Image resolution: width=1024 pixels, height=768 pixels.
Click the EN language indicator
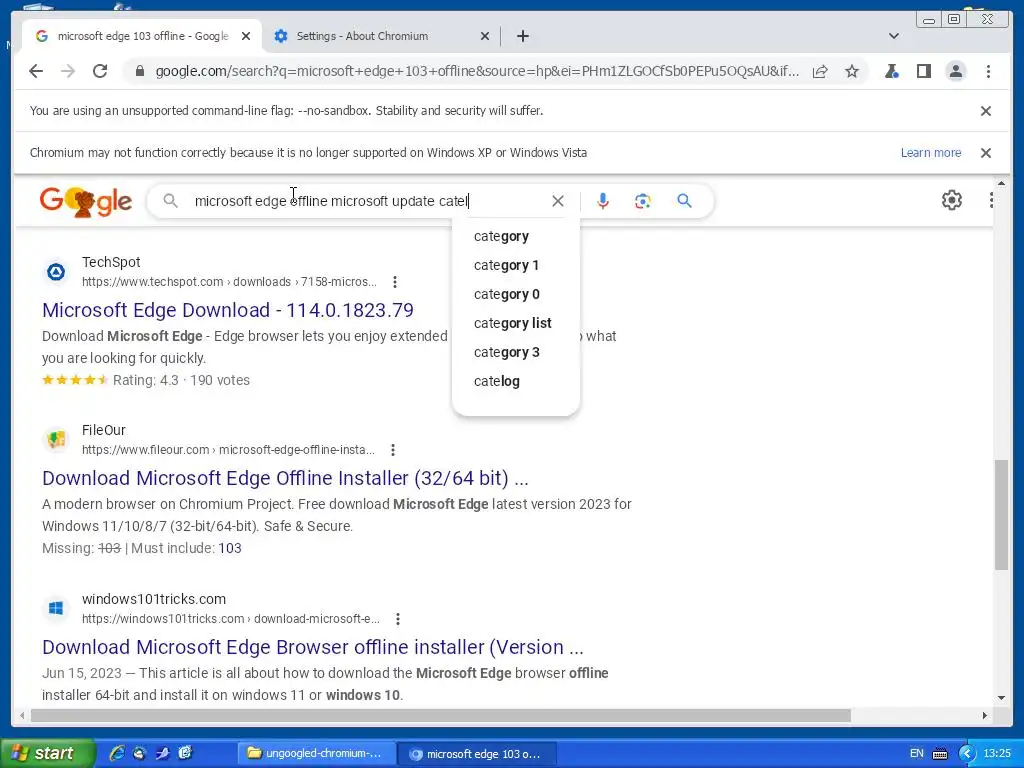(x=916, y=754)
